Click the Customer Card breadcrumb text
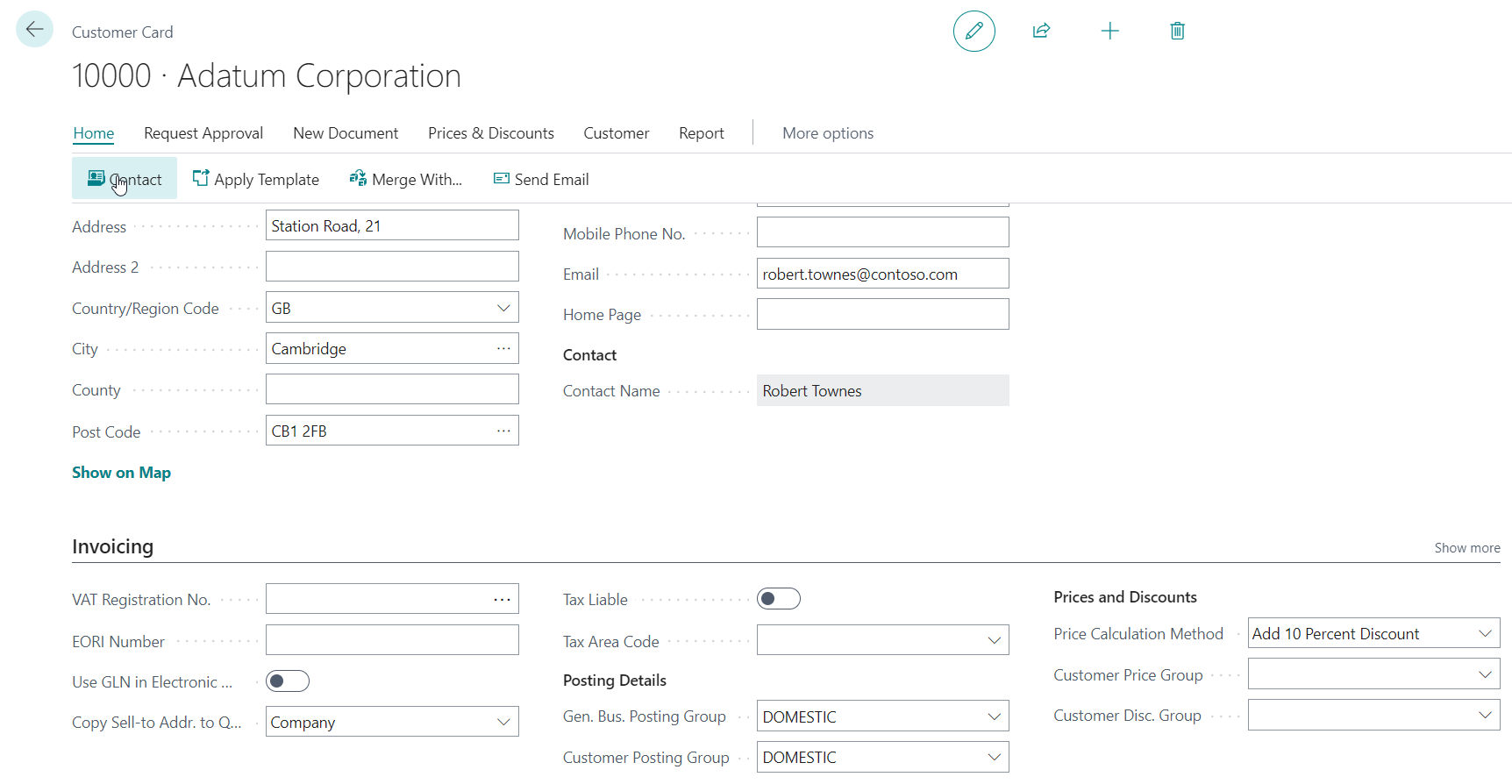1512x784 pixels. [x=123, y=32]
